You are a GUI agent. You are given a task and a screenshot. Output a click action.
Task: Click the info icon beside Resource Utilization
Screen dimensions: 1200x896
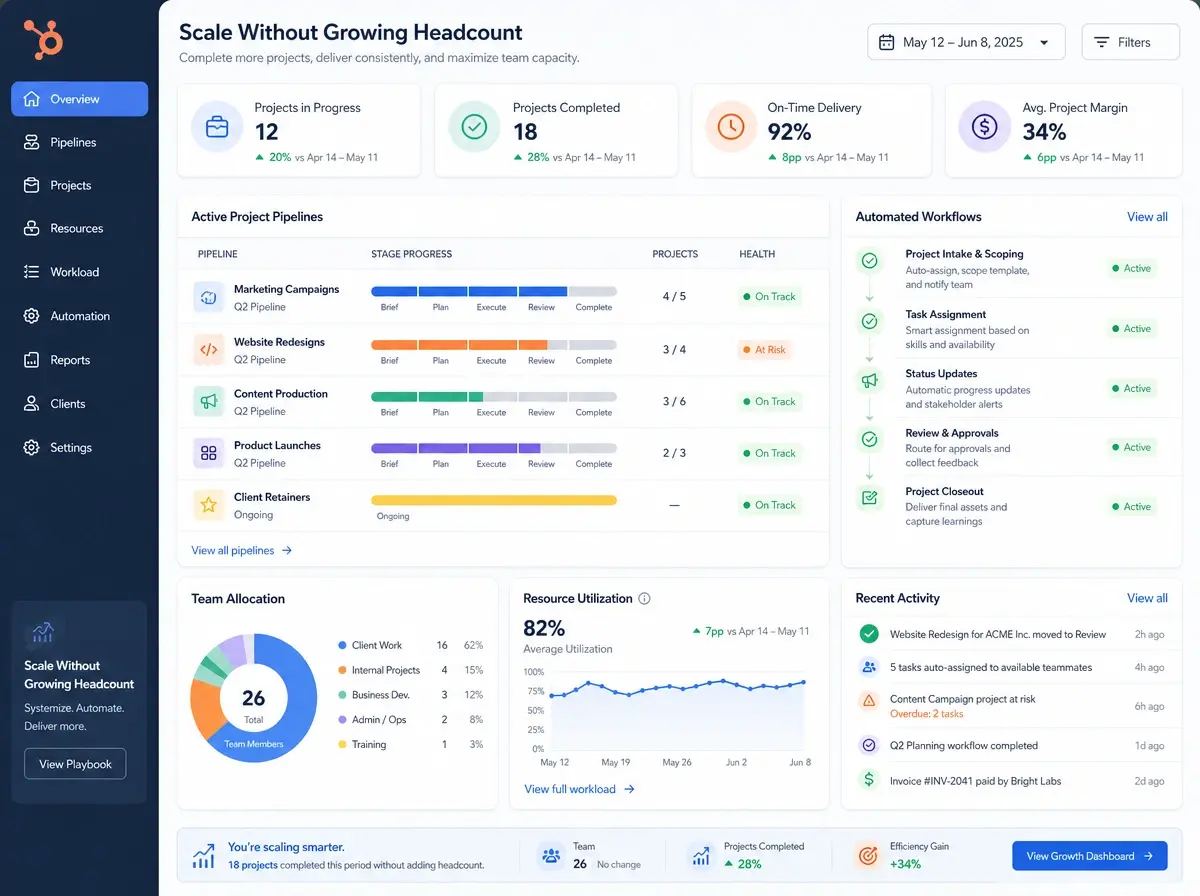644,599
